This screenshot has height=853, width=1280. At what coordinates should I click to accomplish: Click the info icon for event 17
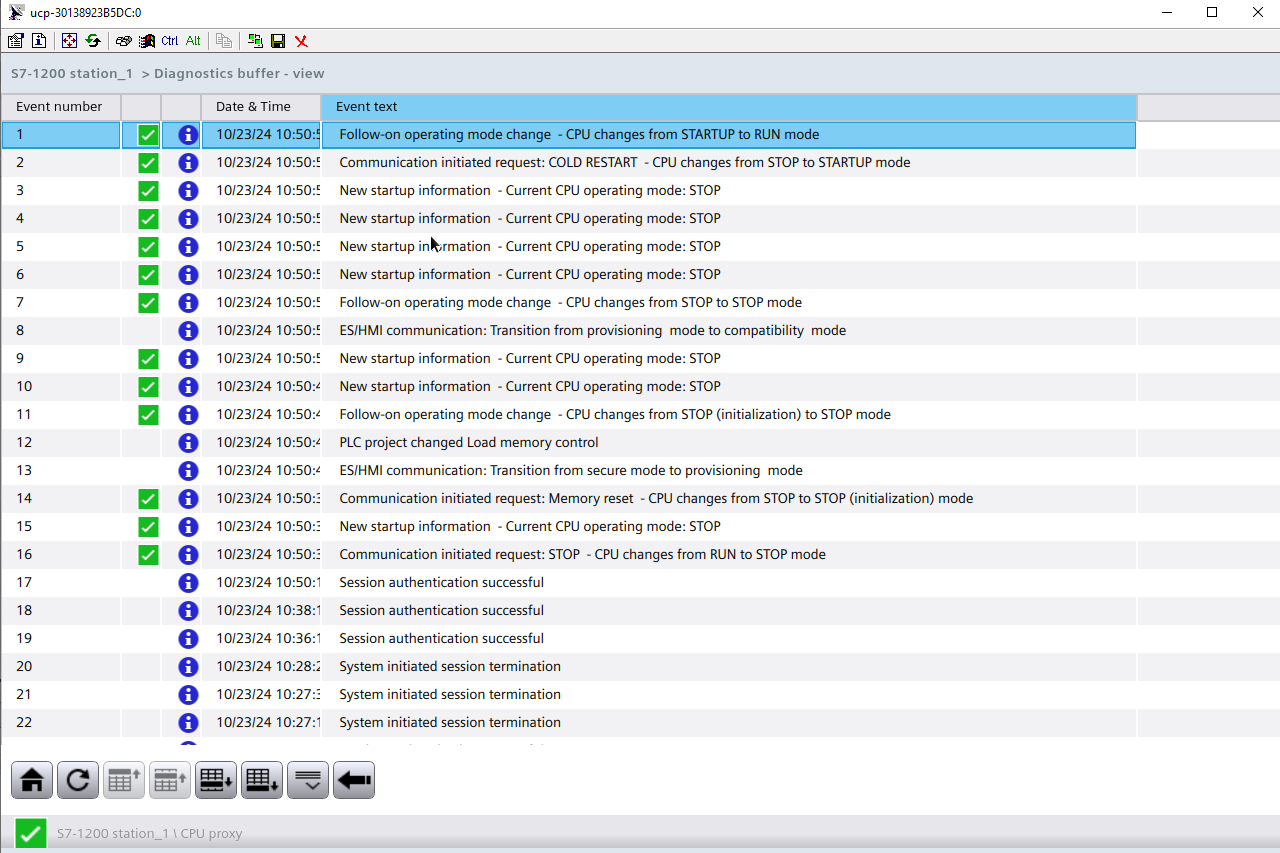[x=188, y=583]
